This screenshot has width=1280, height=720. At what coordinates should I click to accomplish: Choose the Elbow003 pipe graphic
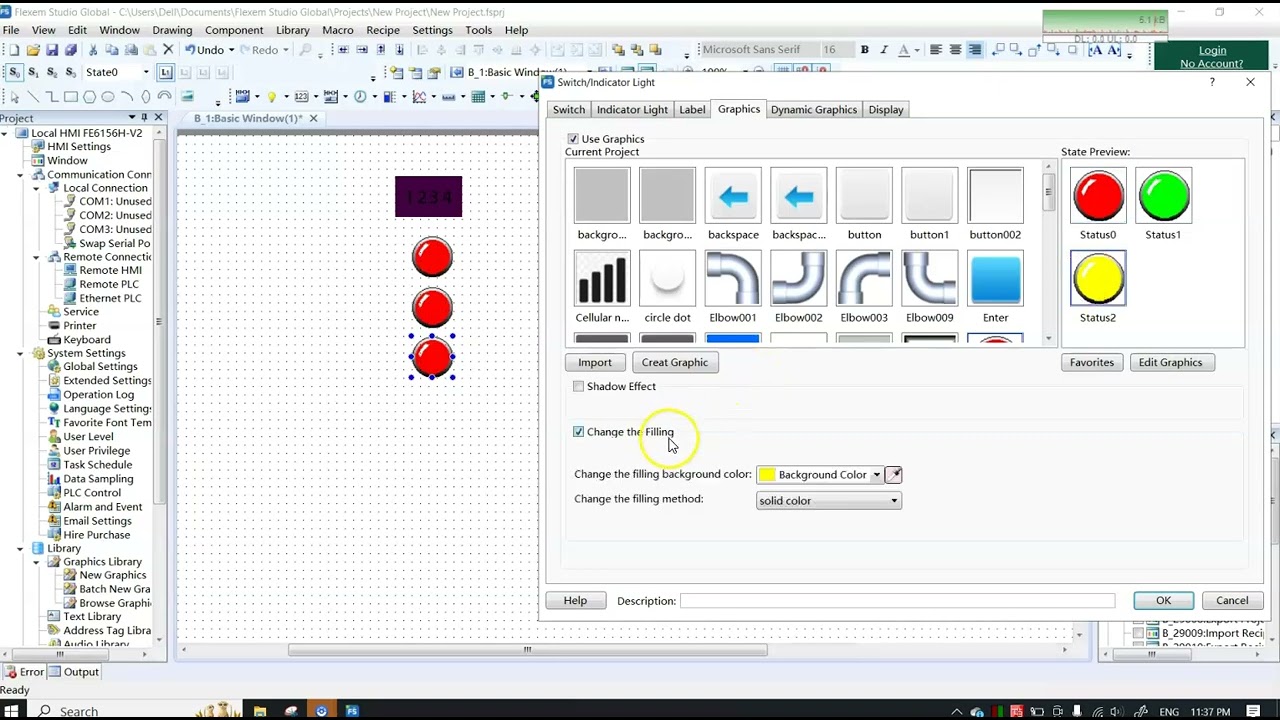864,279
